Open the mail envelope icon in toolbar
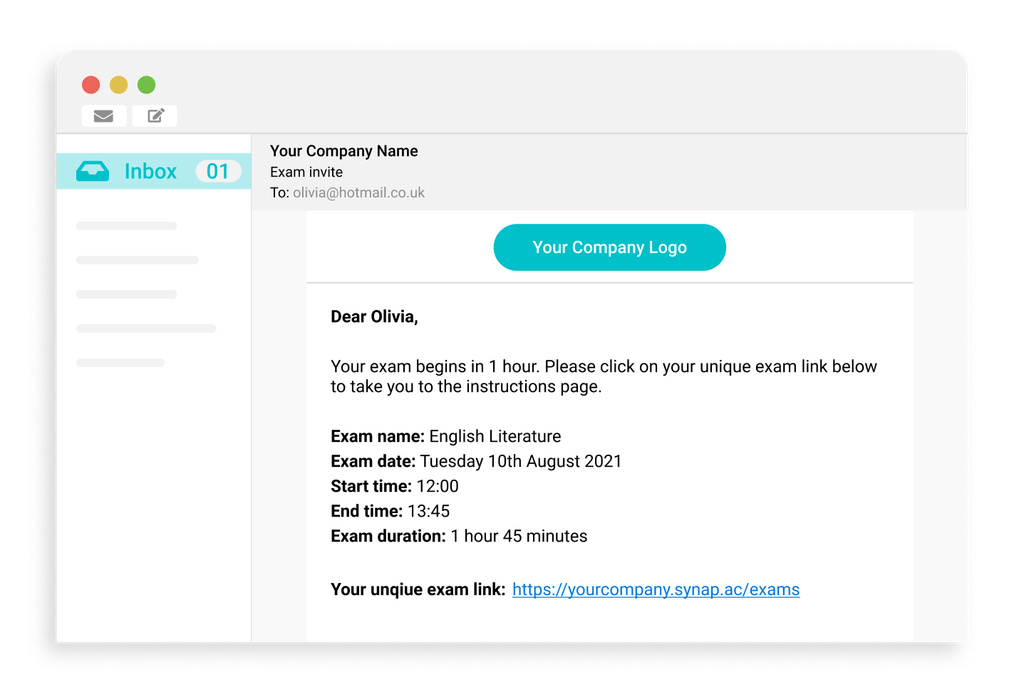This screenshot has height=682, width=1024. 102,116
